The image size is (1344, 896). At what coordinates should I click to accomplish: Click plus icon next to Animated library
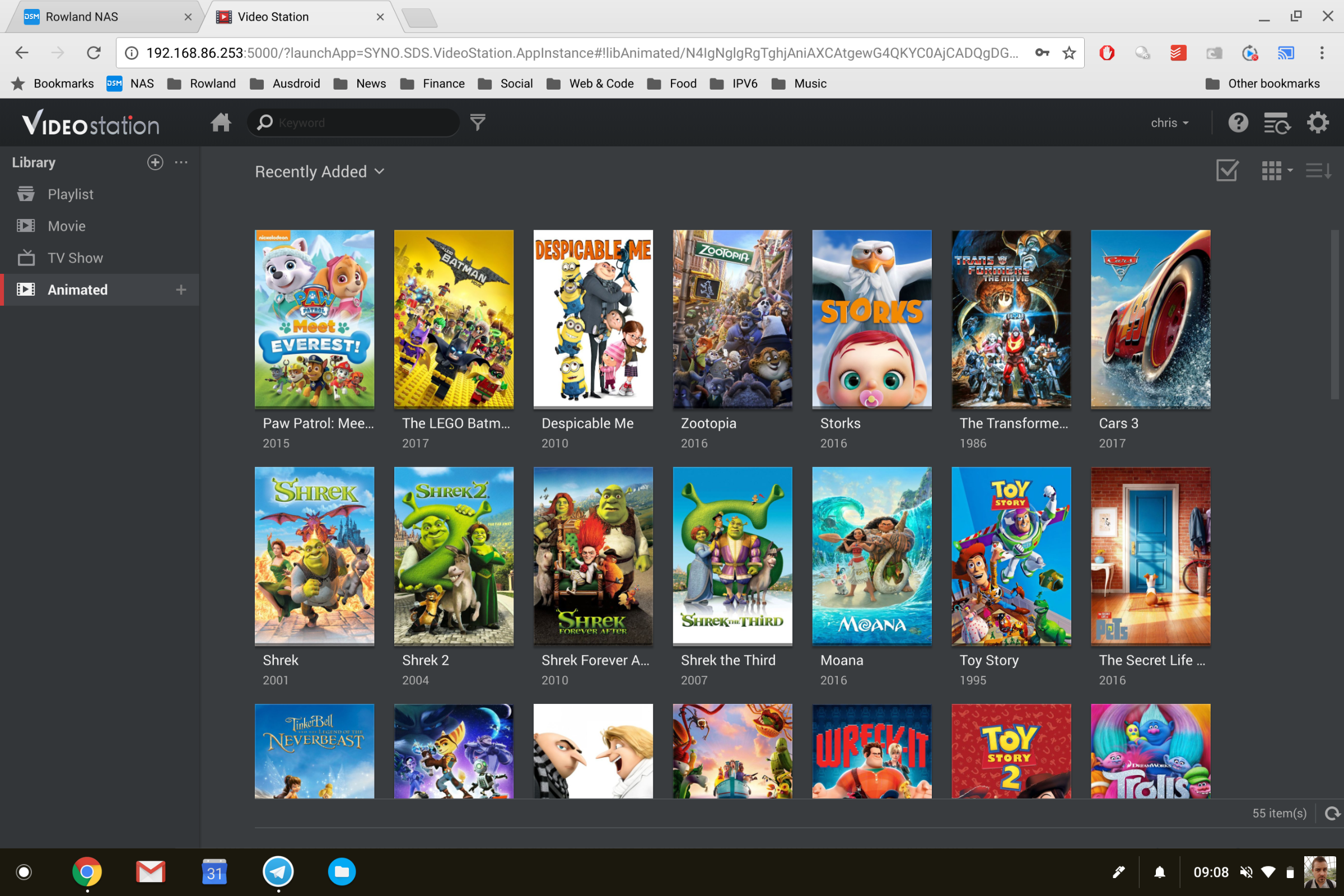(x=181, y=290)
